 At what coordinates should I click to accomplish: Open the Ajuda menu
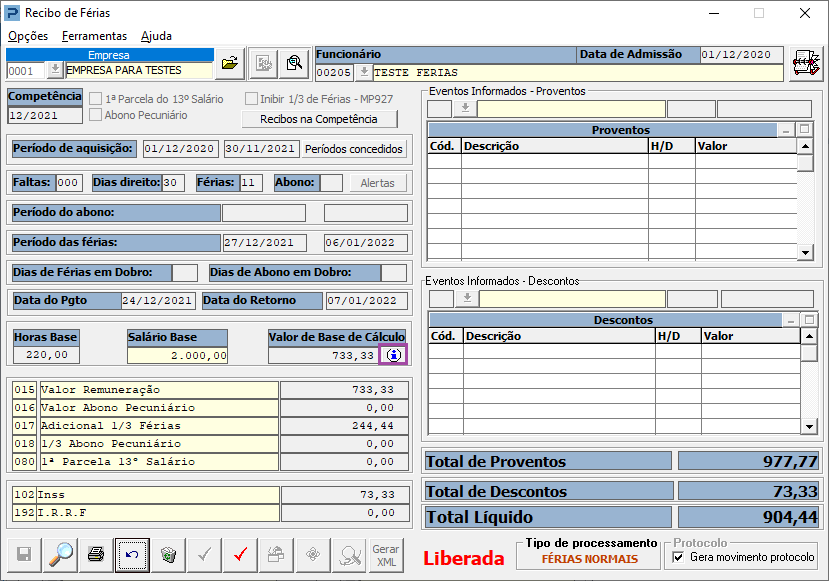click(x=156, y=36)
